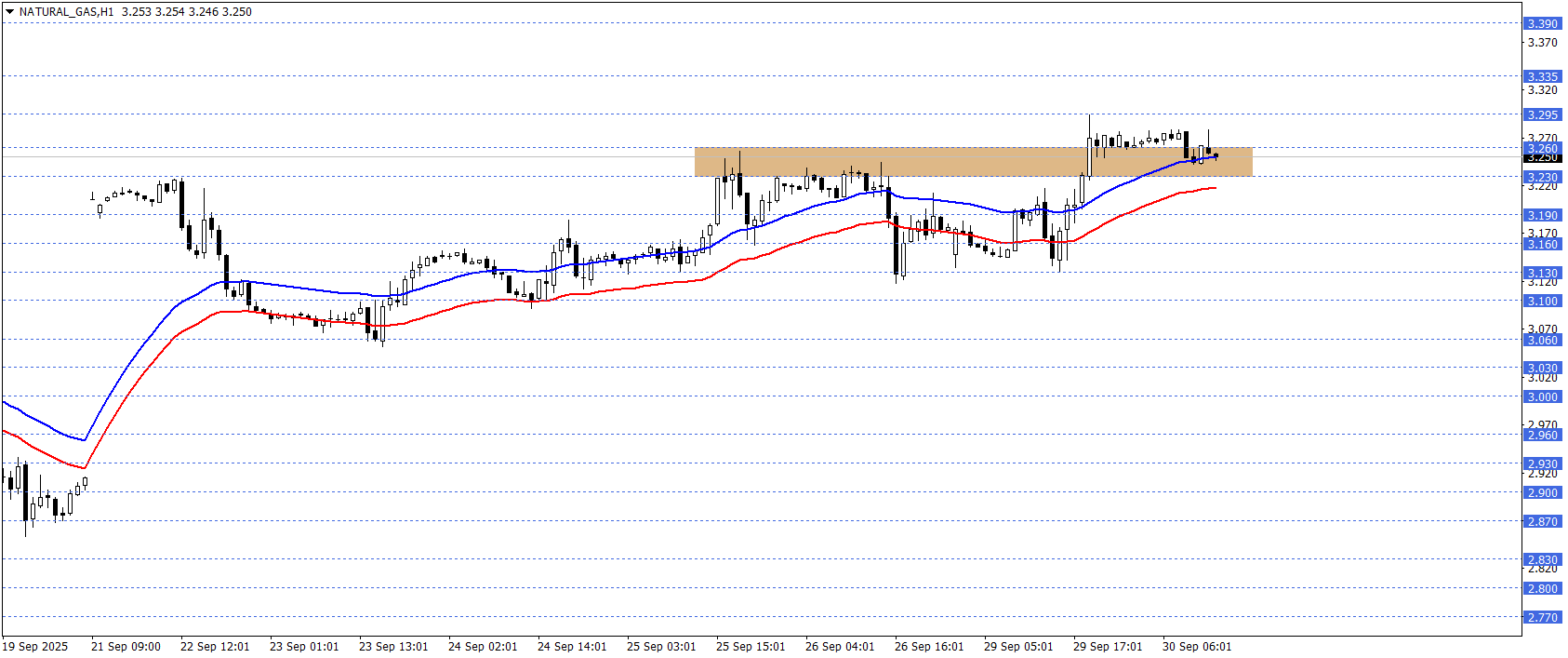Open the dropdown arrow beside NATURAL_GAS,H1

pos(10,12)
